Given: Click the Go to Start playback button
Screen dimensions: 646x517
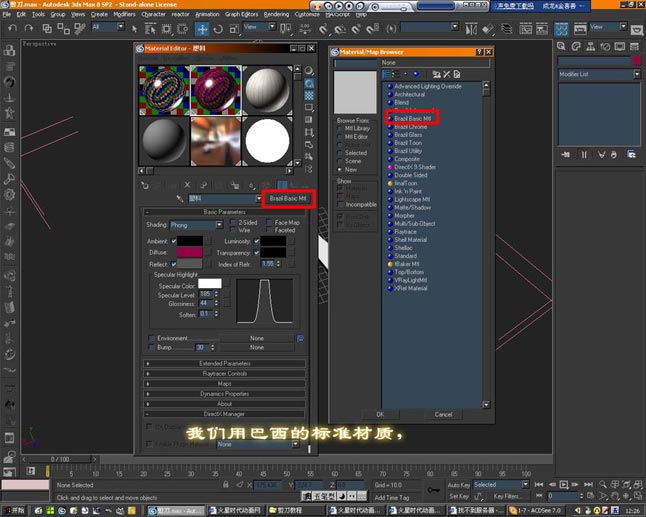Looking at the screenshot, I should point(538,484).
